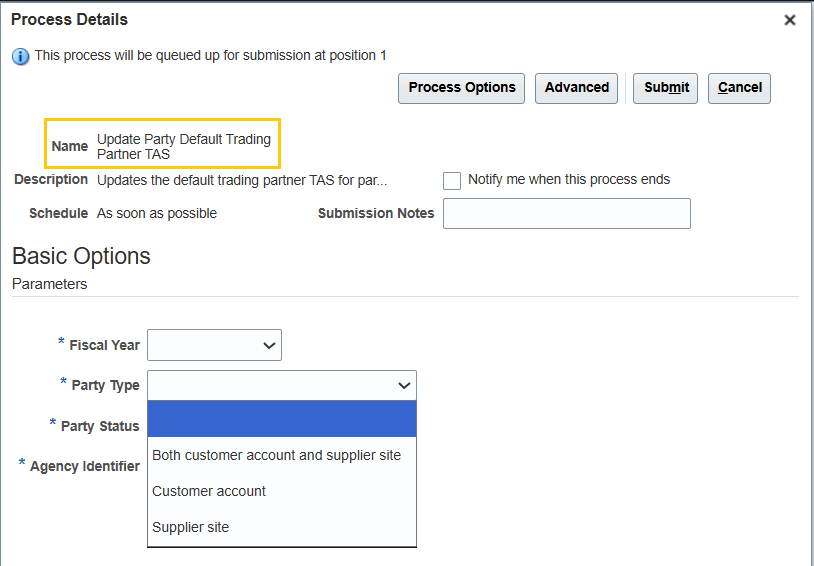
Task: Click the Party Type label
Action: [x=105, y=386]
